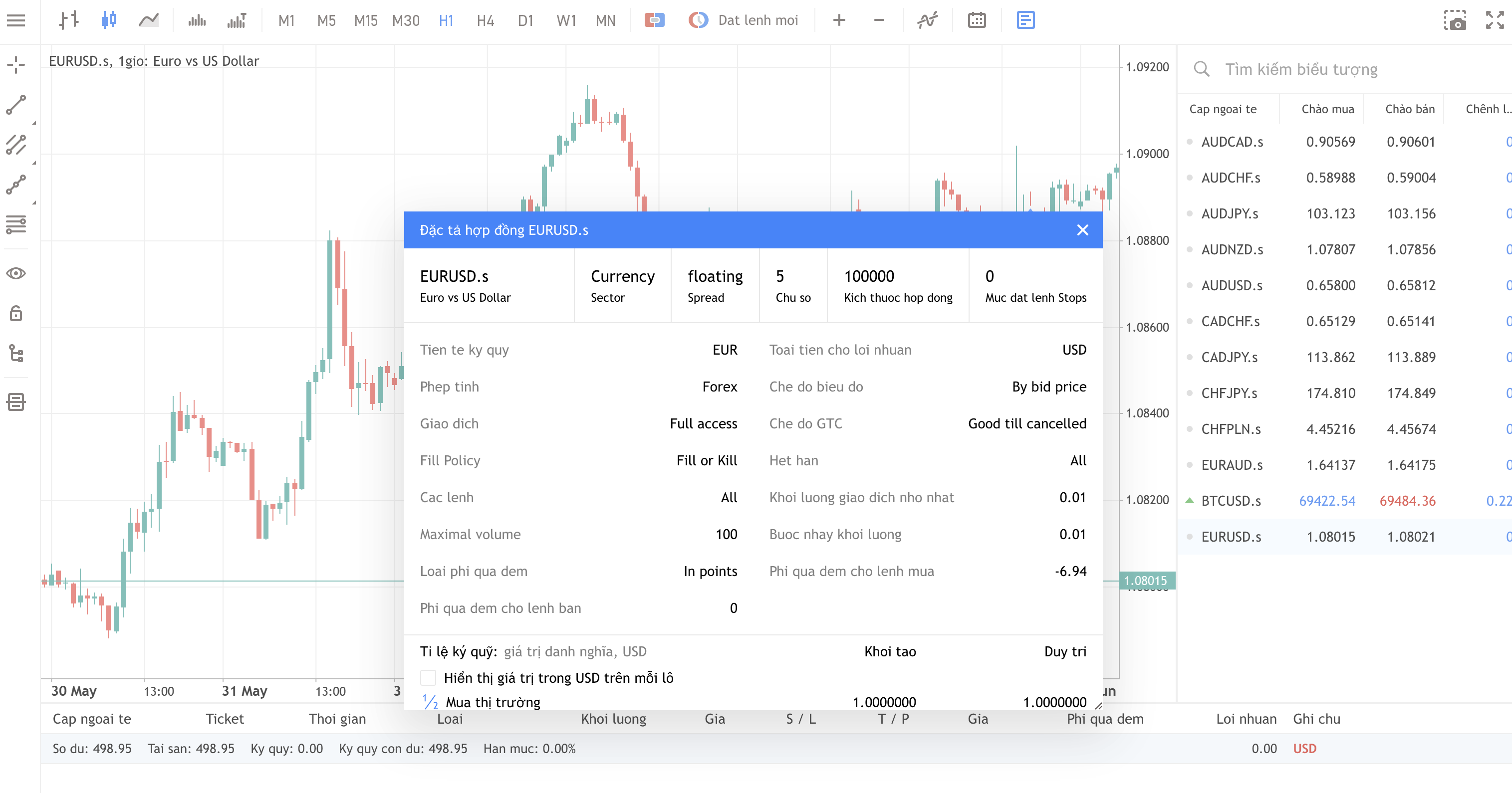Switch to MN monthly timeframe
The height and width of the screenshot is (793, 1512).
click(606, 20)
